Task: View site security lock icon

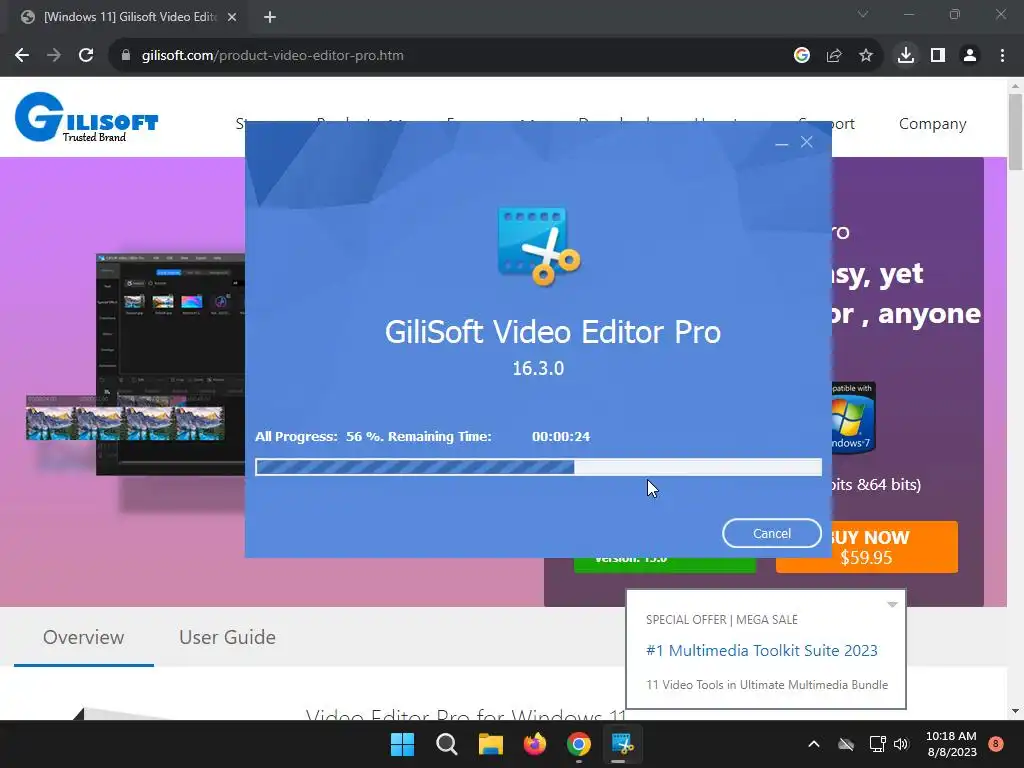Action: point(125,56)
